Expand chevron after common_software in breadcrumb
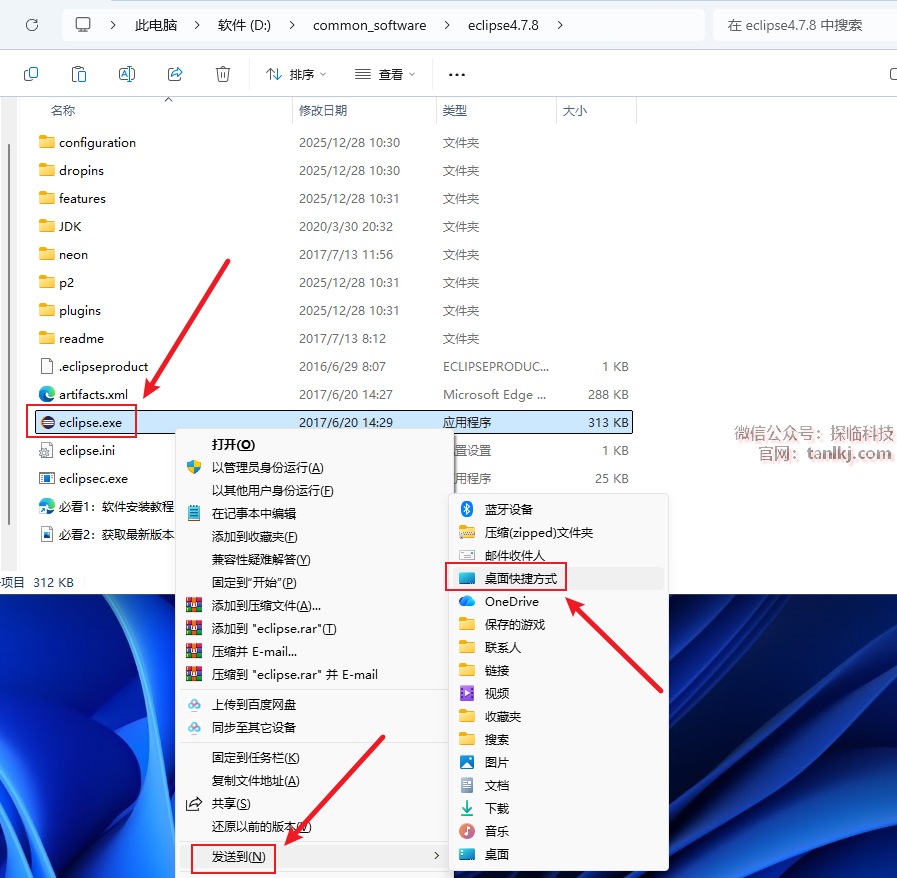This screenshot has height=878, width=897. (447, 25)
